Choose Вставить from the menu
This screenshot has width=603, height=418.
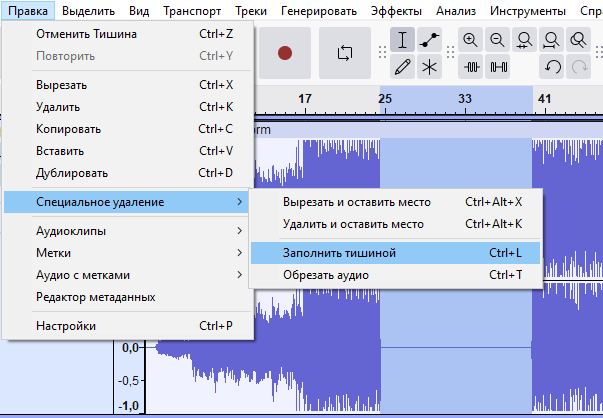click(128, 151)
